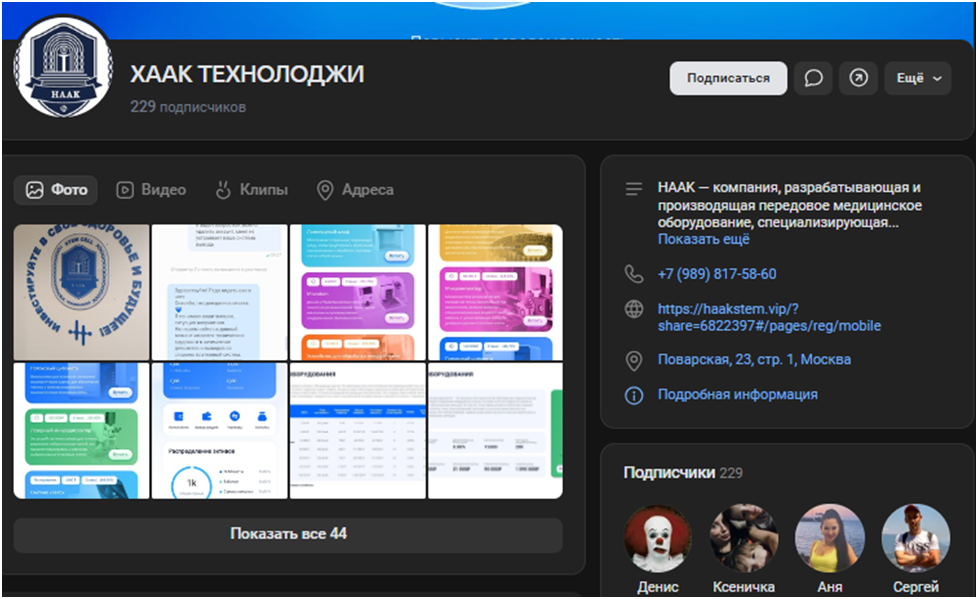This screenshot has height=599, width=978.
Task: Open the Подписчики 229 header
Action: tap(683, 473)
